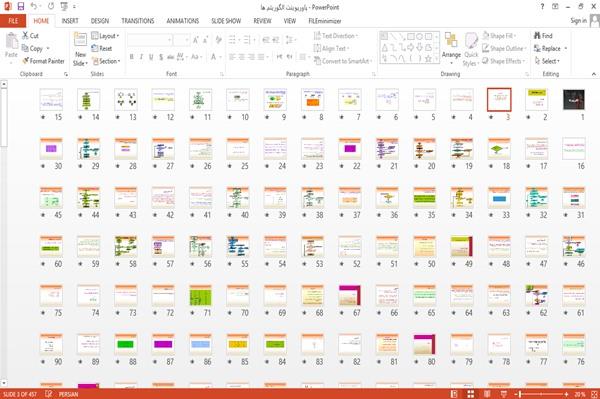
Task: Toggle Bold formatting button
Action: (x=132, y=57)
